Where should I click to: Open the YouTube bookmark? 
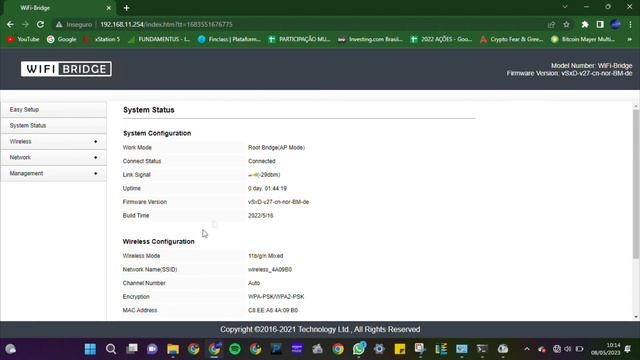[23, 39]
